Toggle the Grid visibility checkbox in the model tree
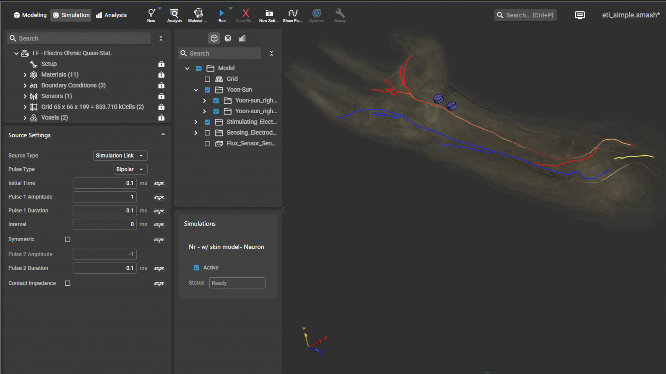Screen dimensions: 666x374 click(x=207, y=79)
